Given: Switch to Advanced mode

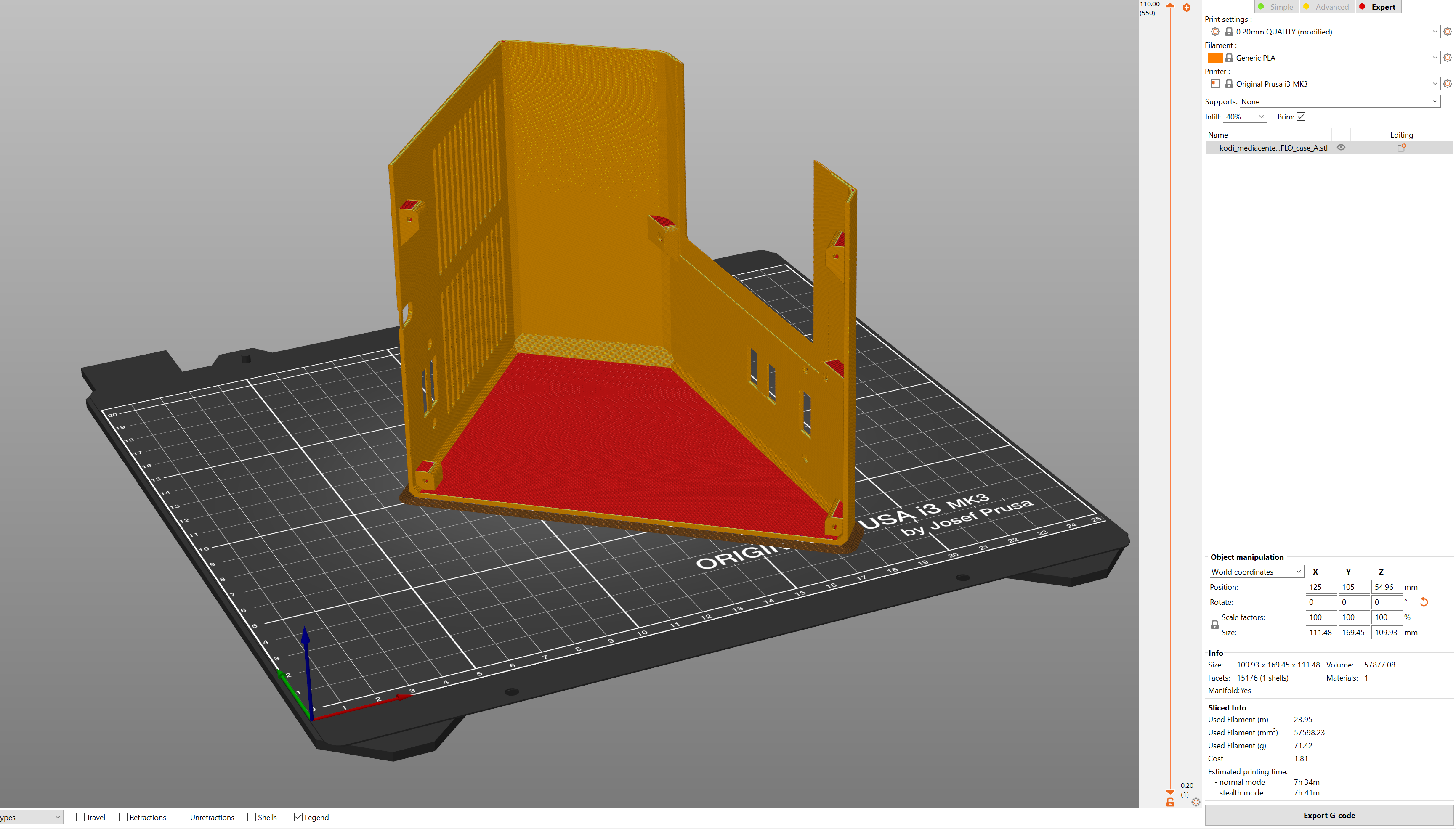Looking at the screenshot, I should coord(1327,6).
